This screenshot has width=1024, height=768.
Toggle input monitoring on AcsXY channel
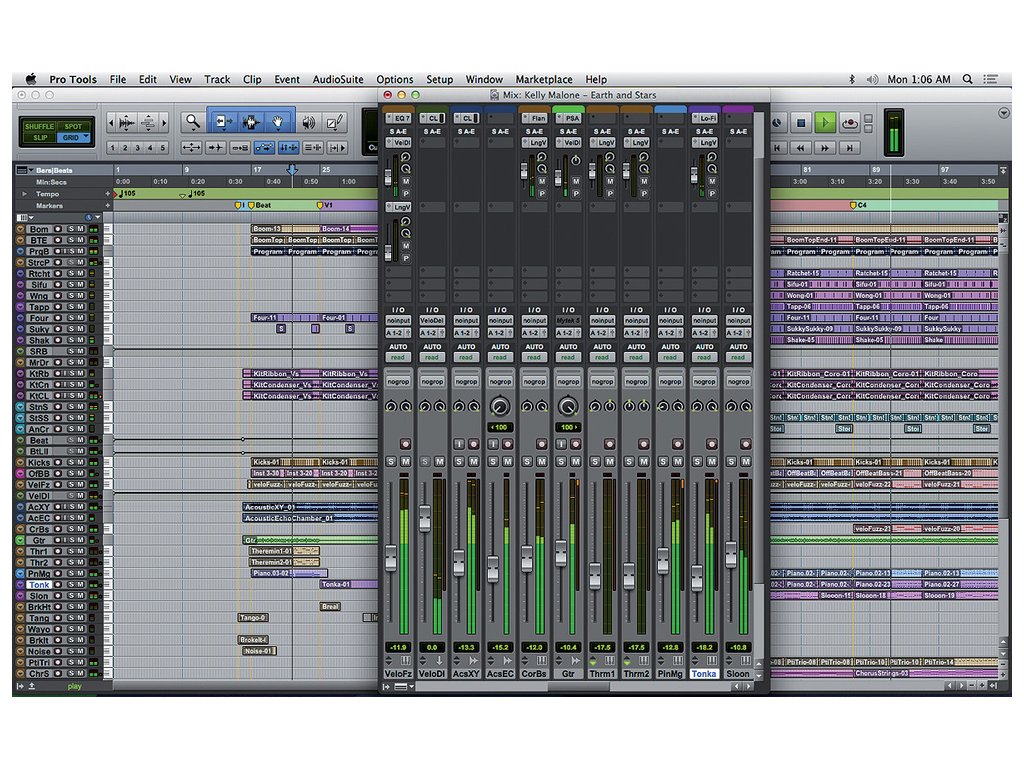[x=459, y=444]
